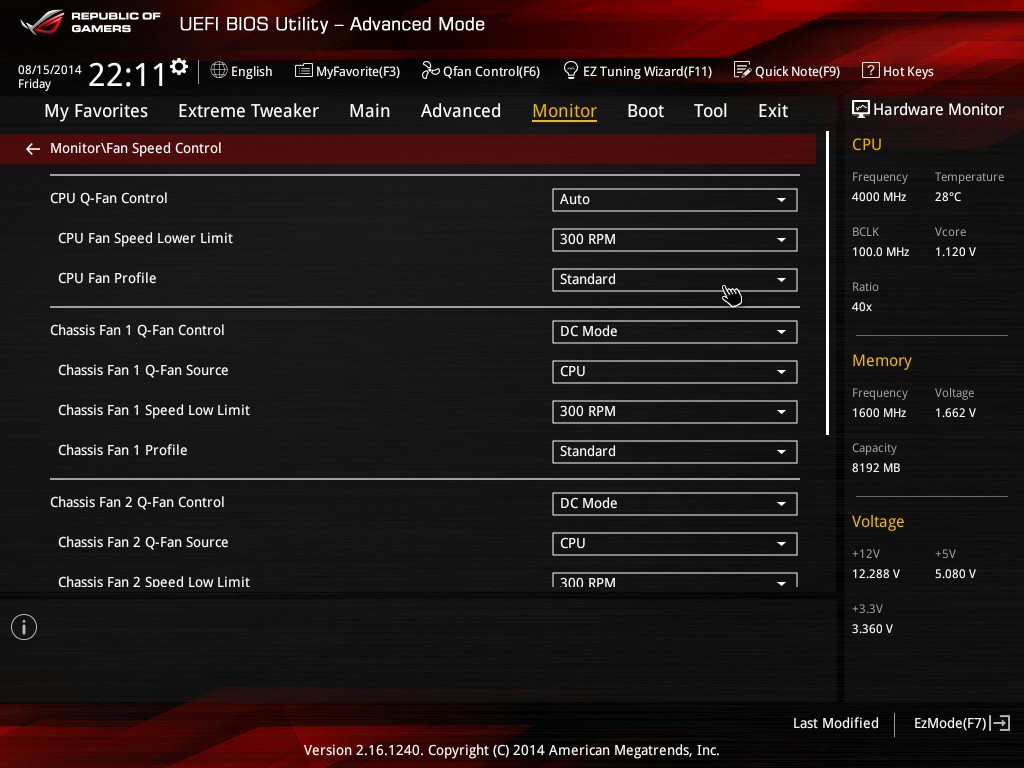Open the Main tab
1024x768 pixels.
pos(370,111)
